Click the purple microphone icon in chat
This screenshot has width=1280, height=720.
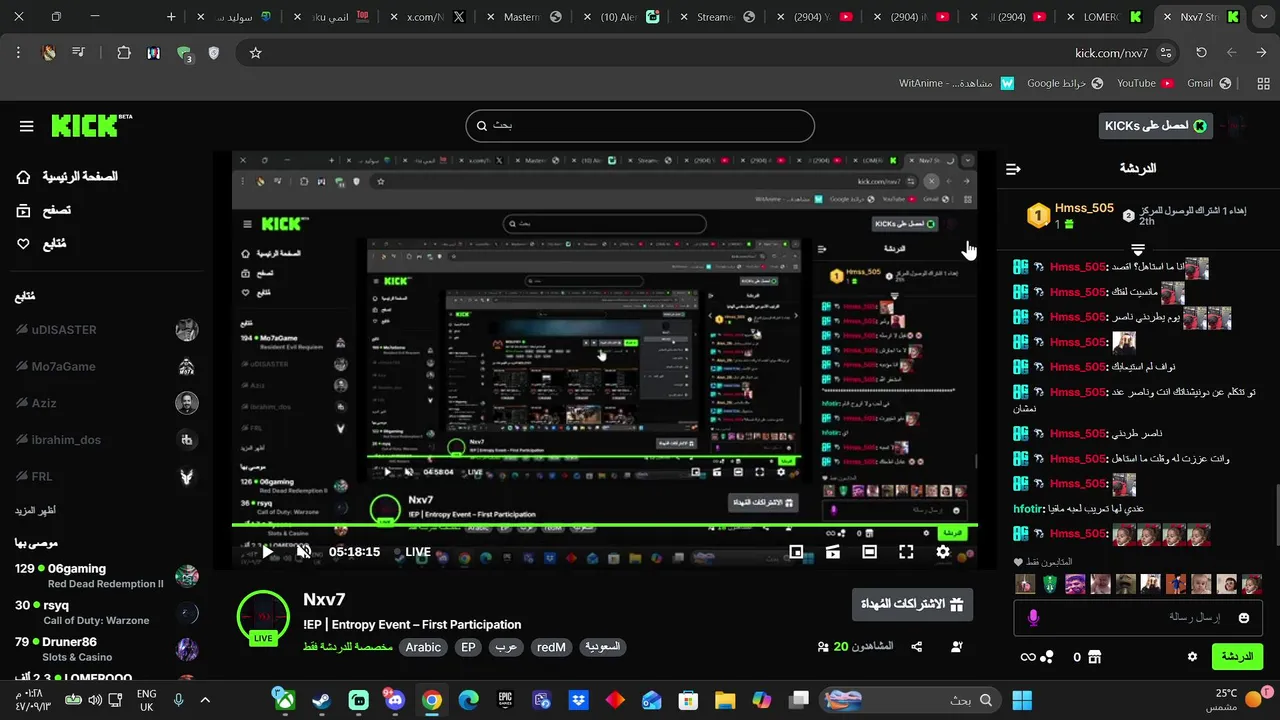pyautogui.click(x=1033, y=618)
